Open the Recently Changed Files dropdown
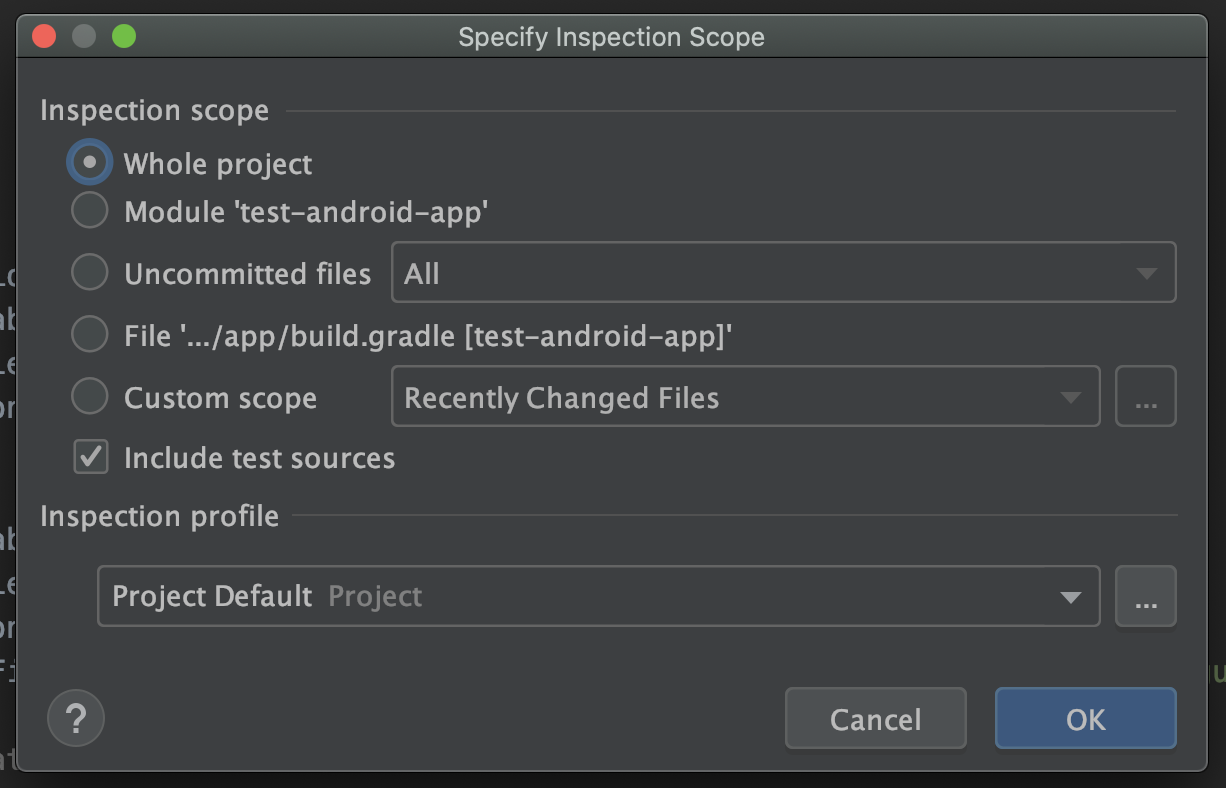 (745, 397)
